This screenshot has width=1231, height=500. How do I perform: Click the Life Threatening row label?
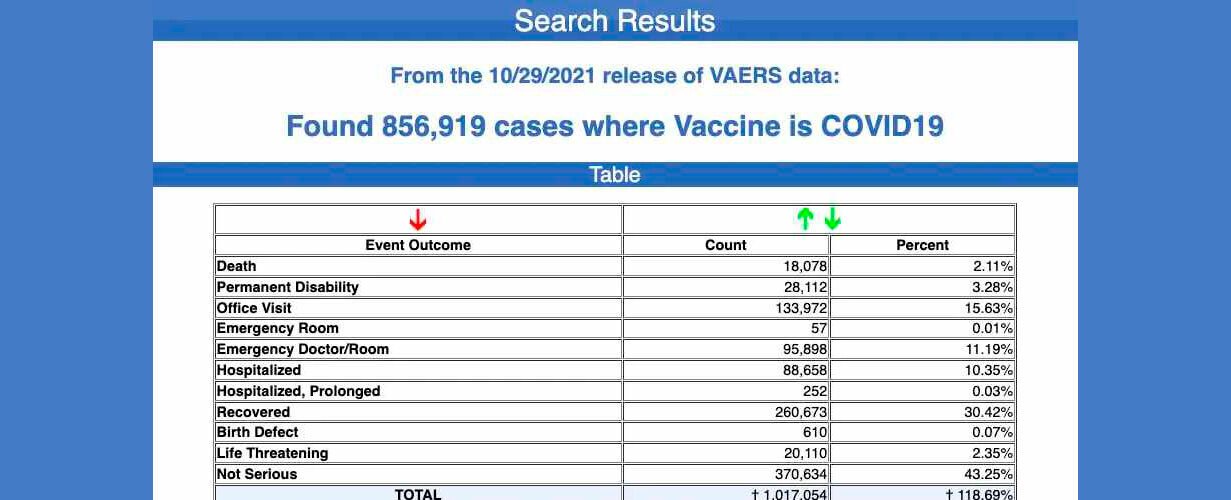(x=273, y=453)
